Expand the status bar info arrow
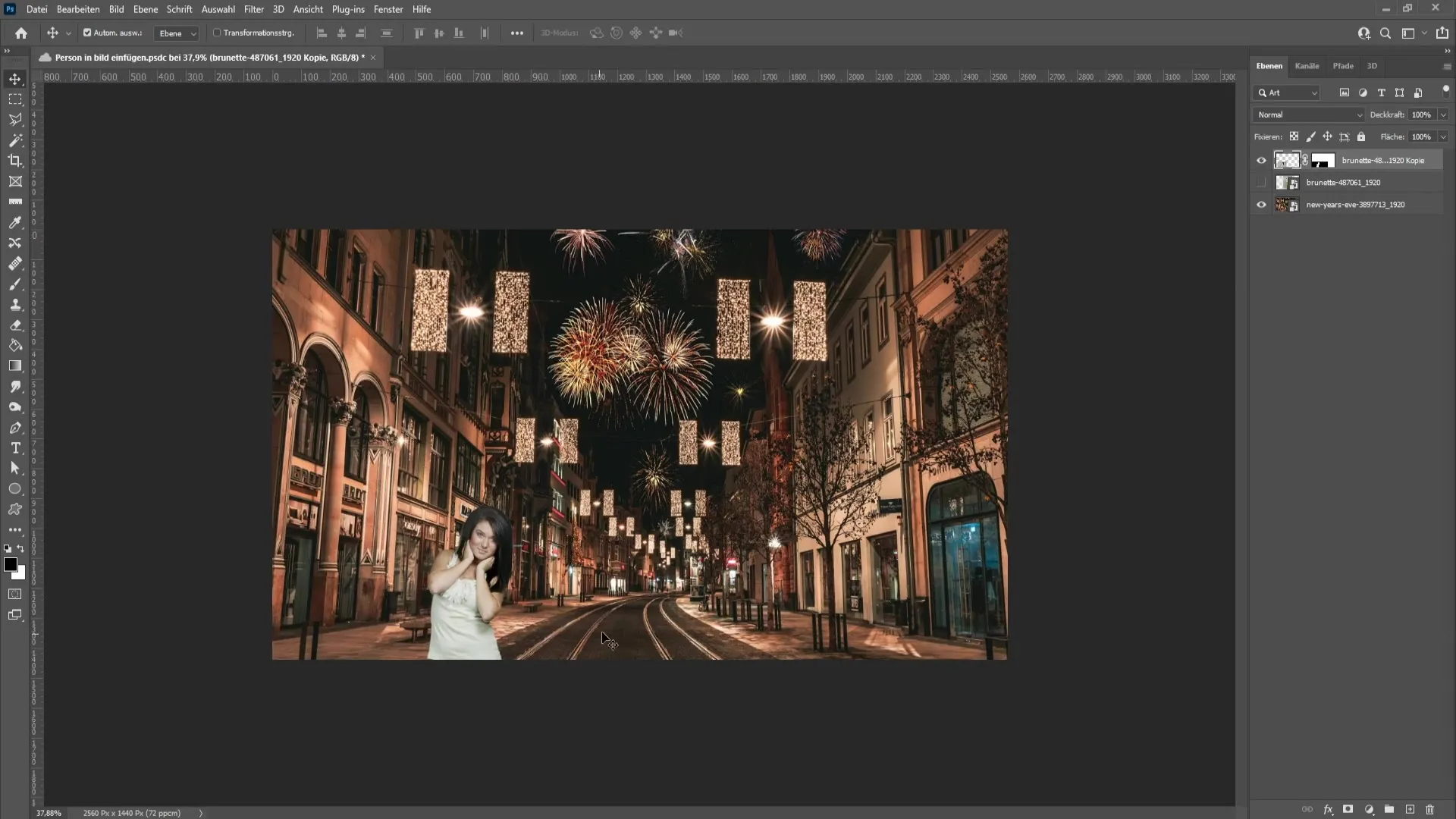The image size is (1456, 819). pyautogui.click(x=201, y=813)
